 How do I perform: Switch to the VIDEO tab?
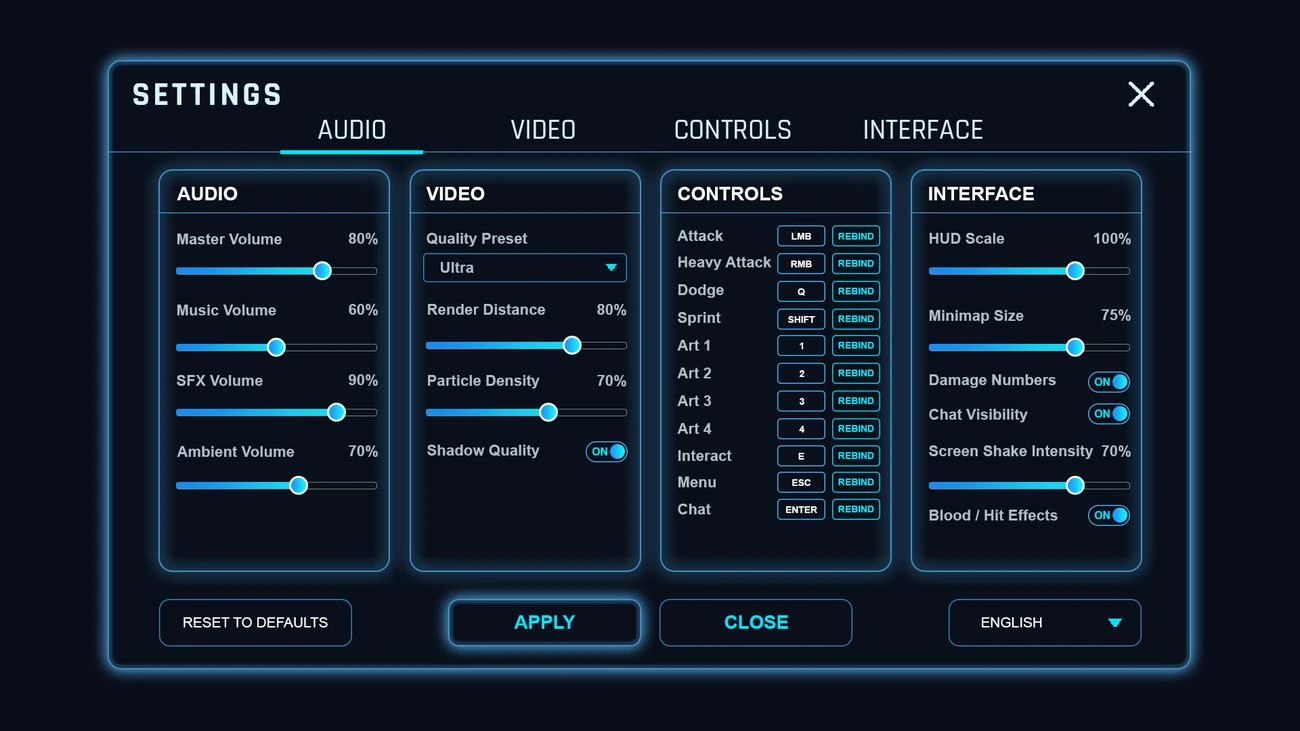pyautogui.click(x=543, y=130)
